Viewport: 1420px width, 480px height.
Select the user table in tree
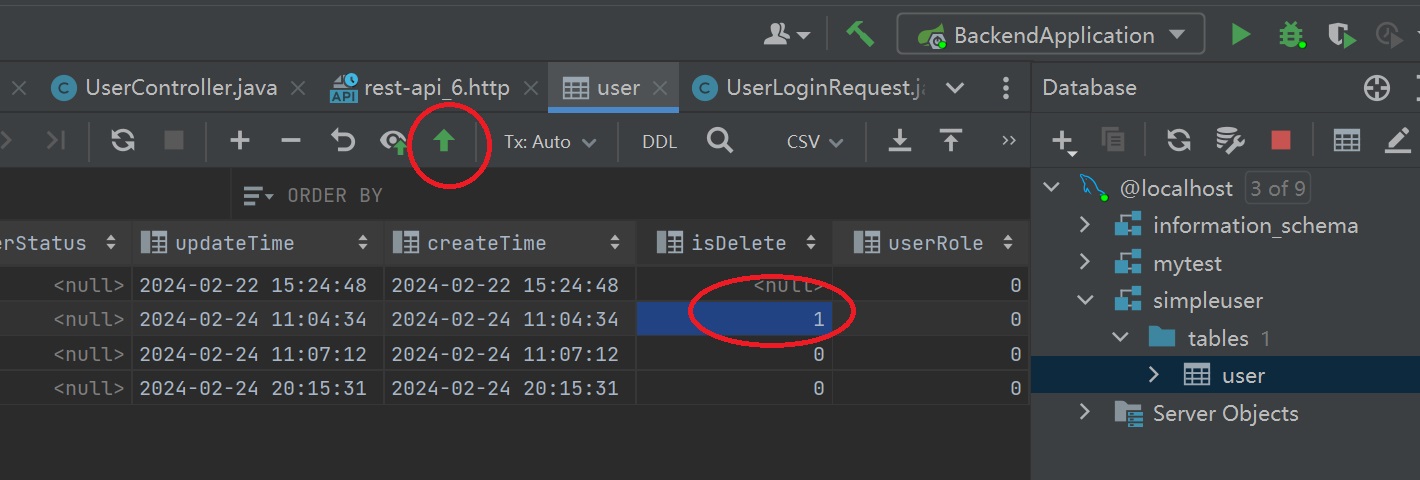coord(1243,376)
